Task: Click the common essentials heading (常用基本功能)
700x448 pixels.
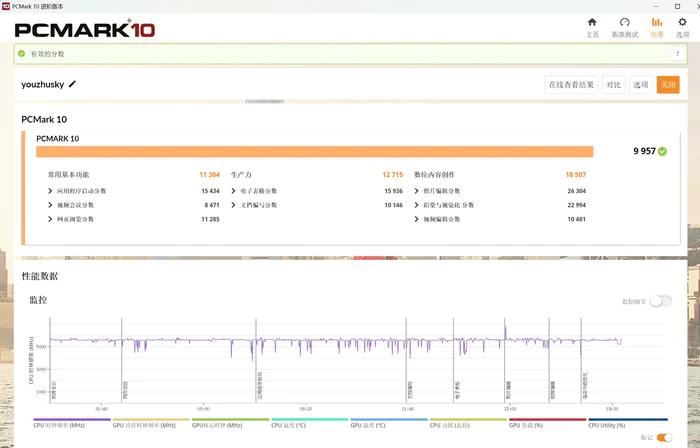Action: pos(68,175)
